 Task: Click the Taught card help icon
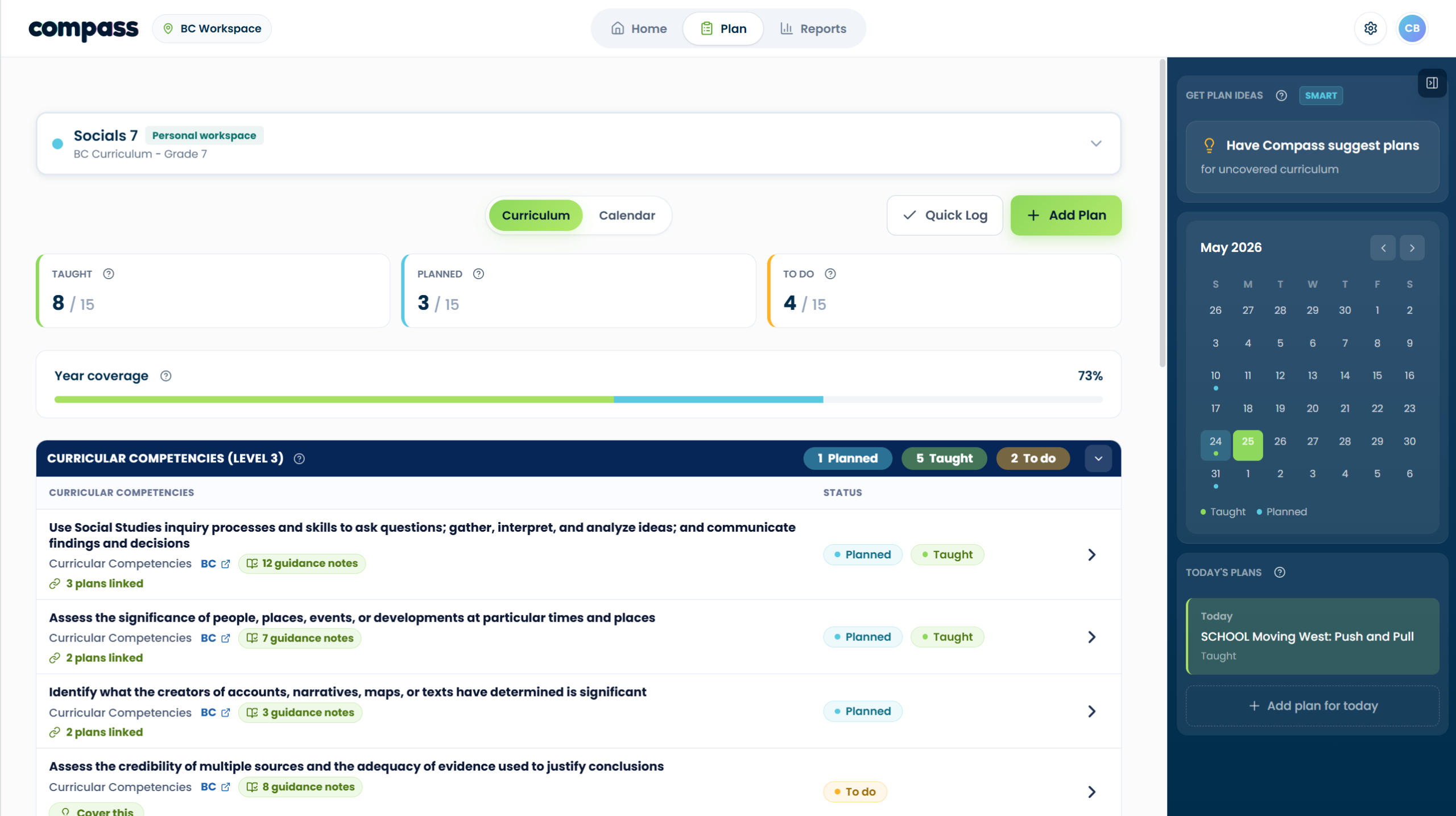click(109, 274)
